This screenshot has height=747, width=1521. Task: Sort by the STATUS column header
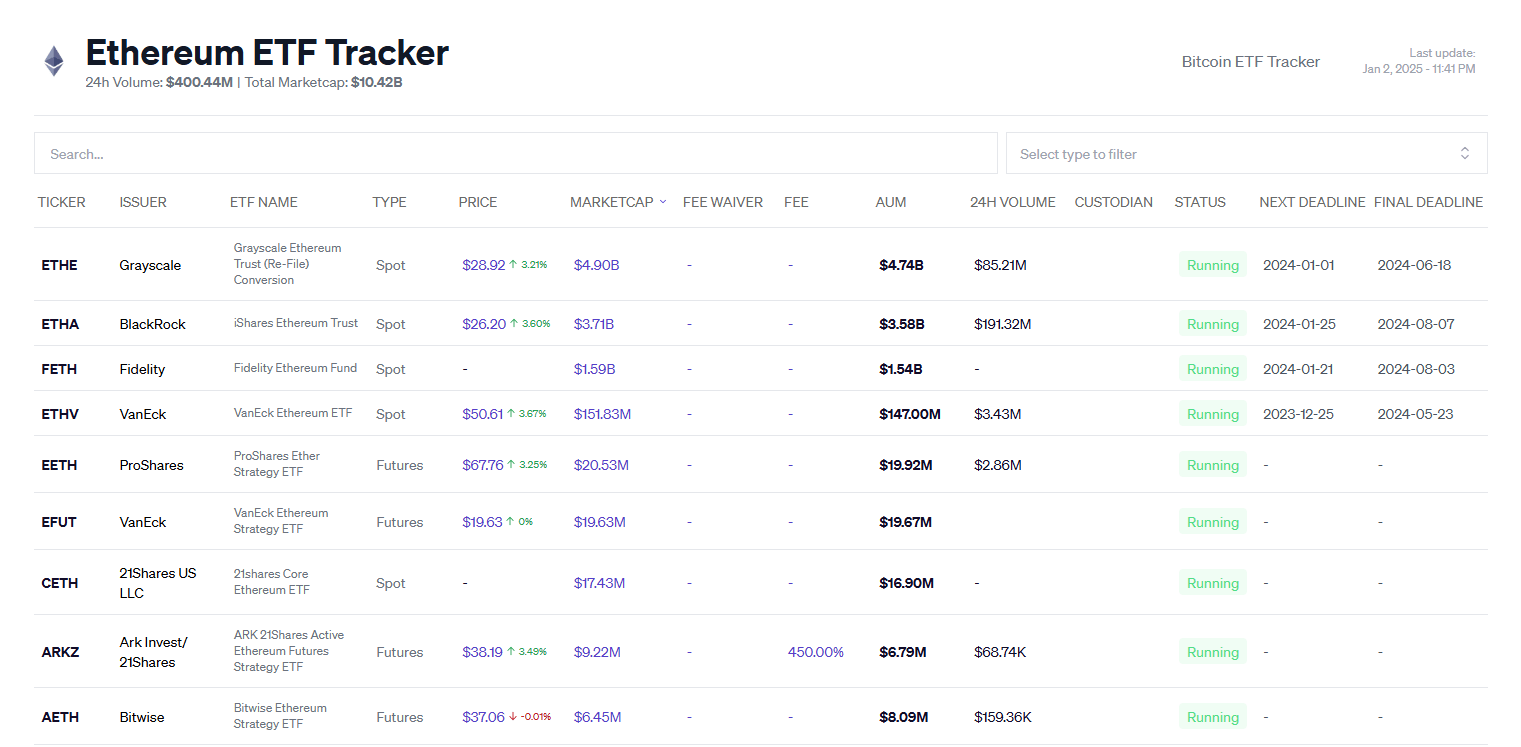[1200, 202]
